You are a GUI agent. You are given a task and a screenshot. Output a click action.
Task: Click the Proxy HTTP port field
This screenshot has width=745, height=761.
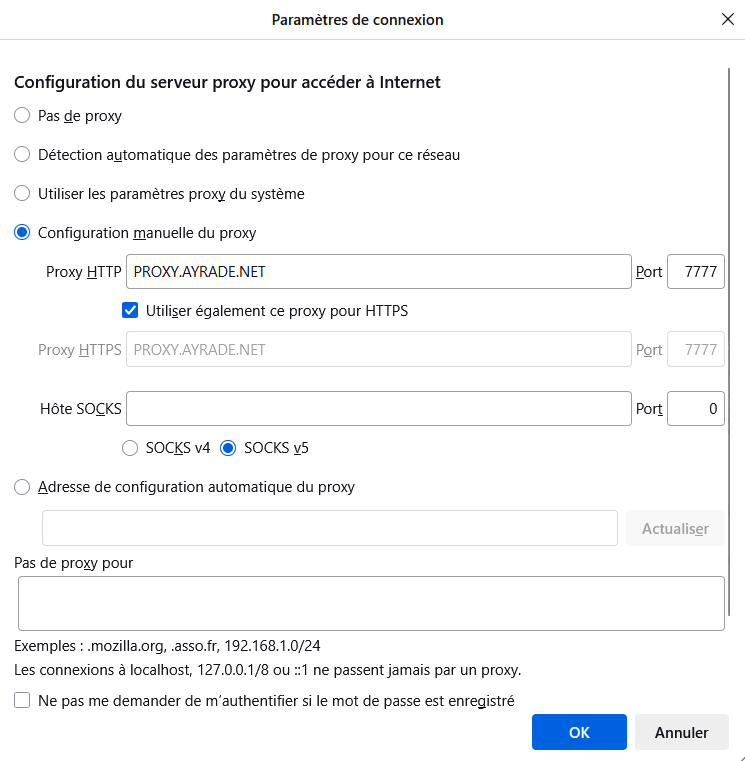coord(695,271)
